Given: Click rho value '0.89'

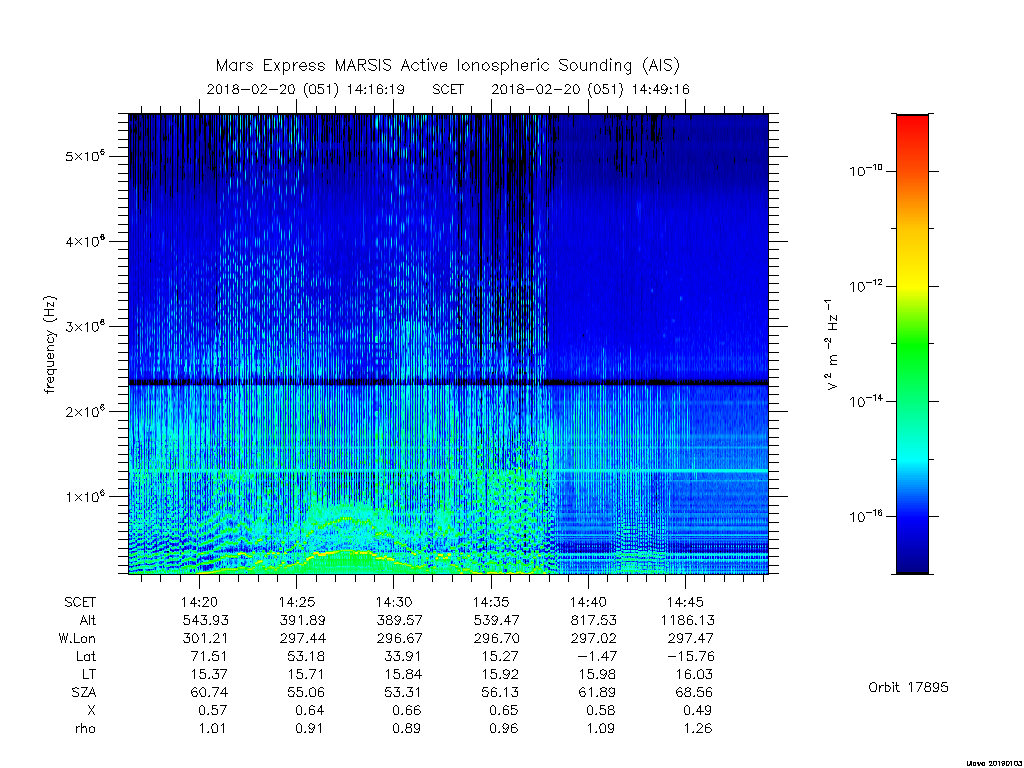Looking at the screenshot, I should coord(407,728).
